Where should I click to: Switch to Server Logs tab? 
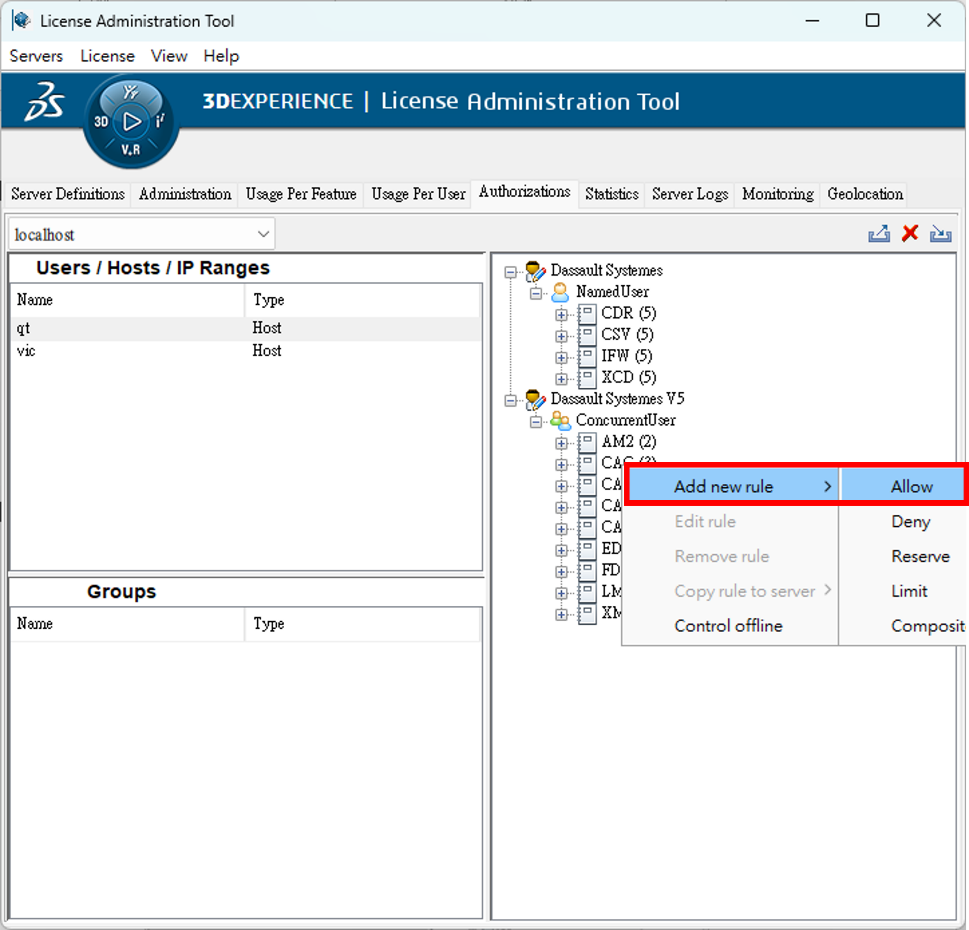pos(690,194)
